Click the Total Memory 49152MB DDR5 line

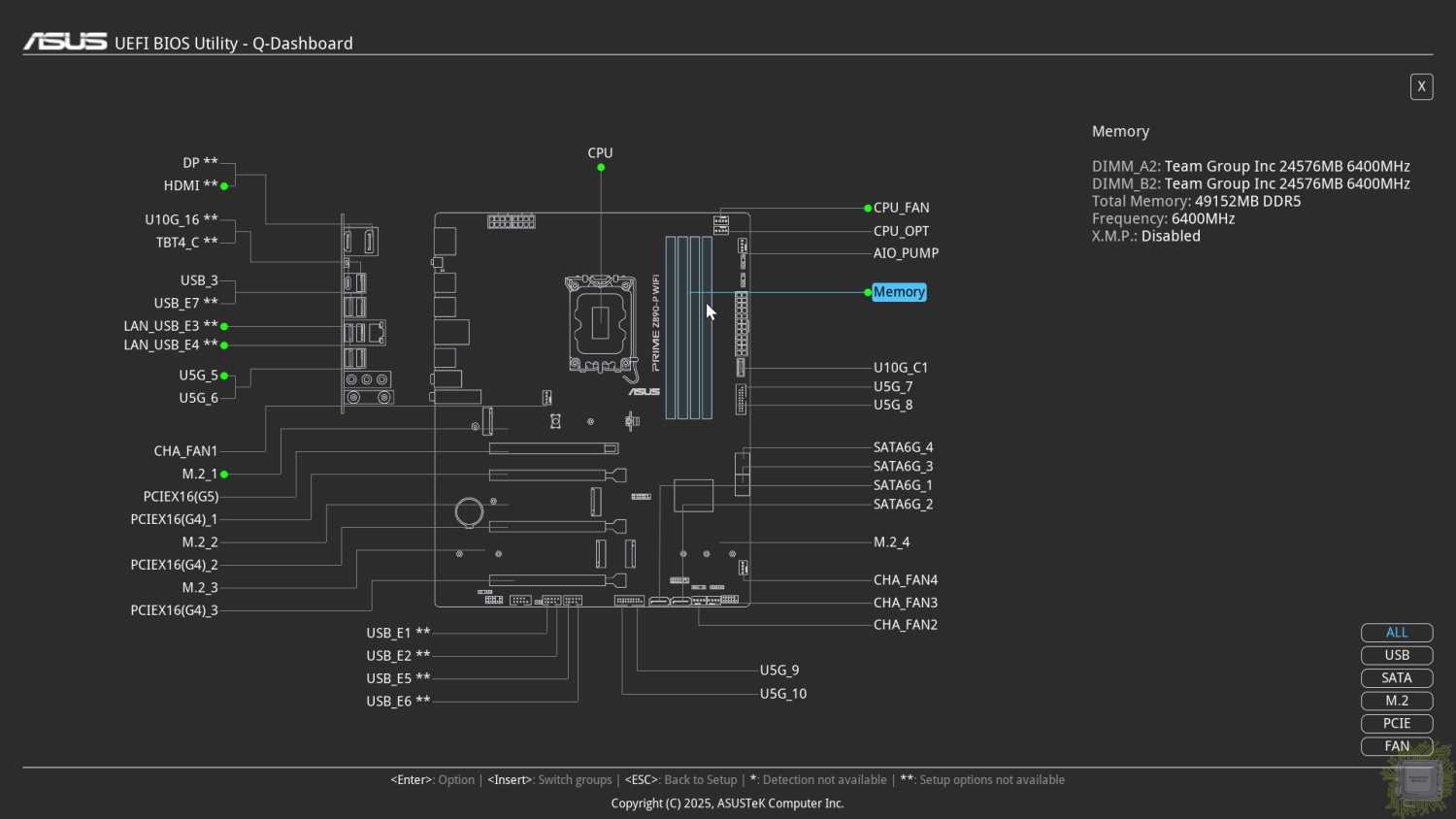(x=1196, y=202)
